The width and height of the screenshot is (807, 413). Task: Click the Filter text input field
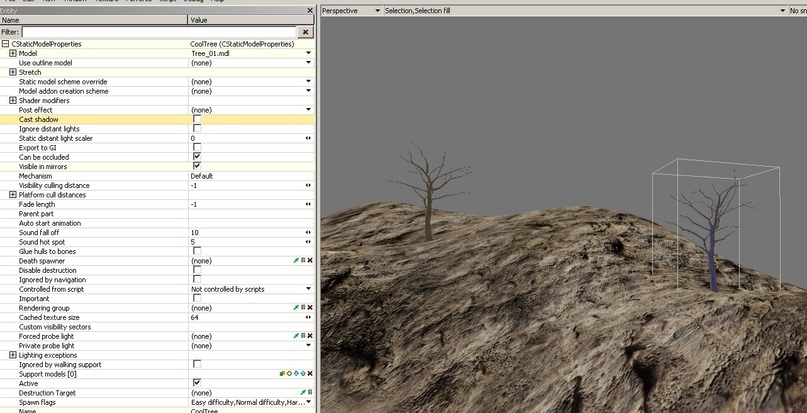coord(159,32)
